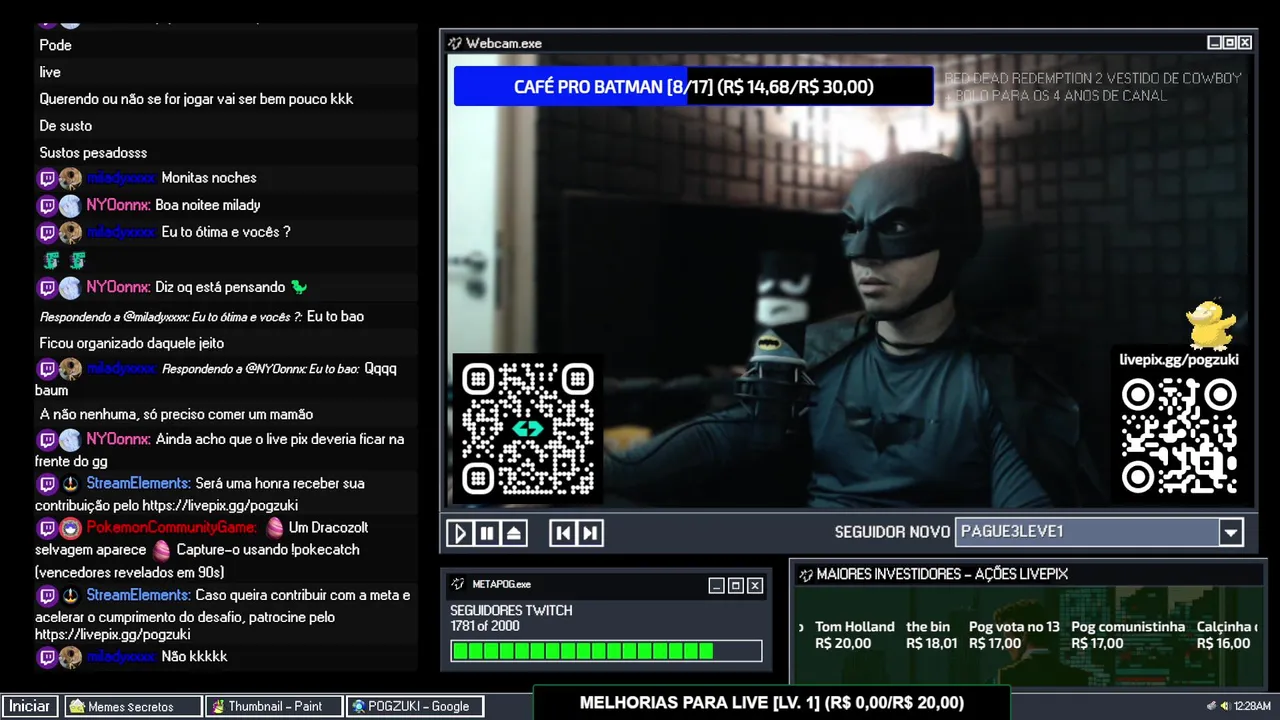Click the pink egg emote before "Capture-o usando"

[x=162, y=550]
